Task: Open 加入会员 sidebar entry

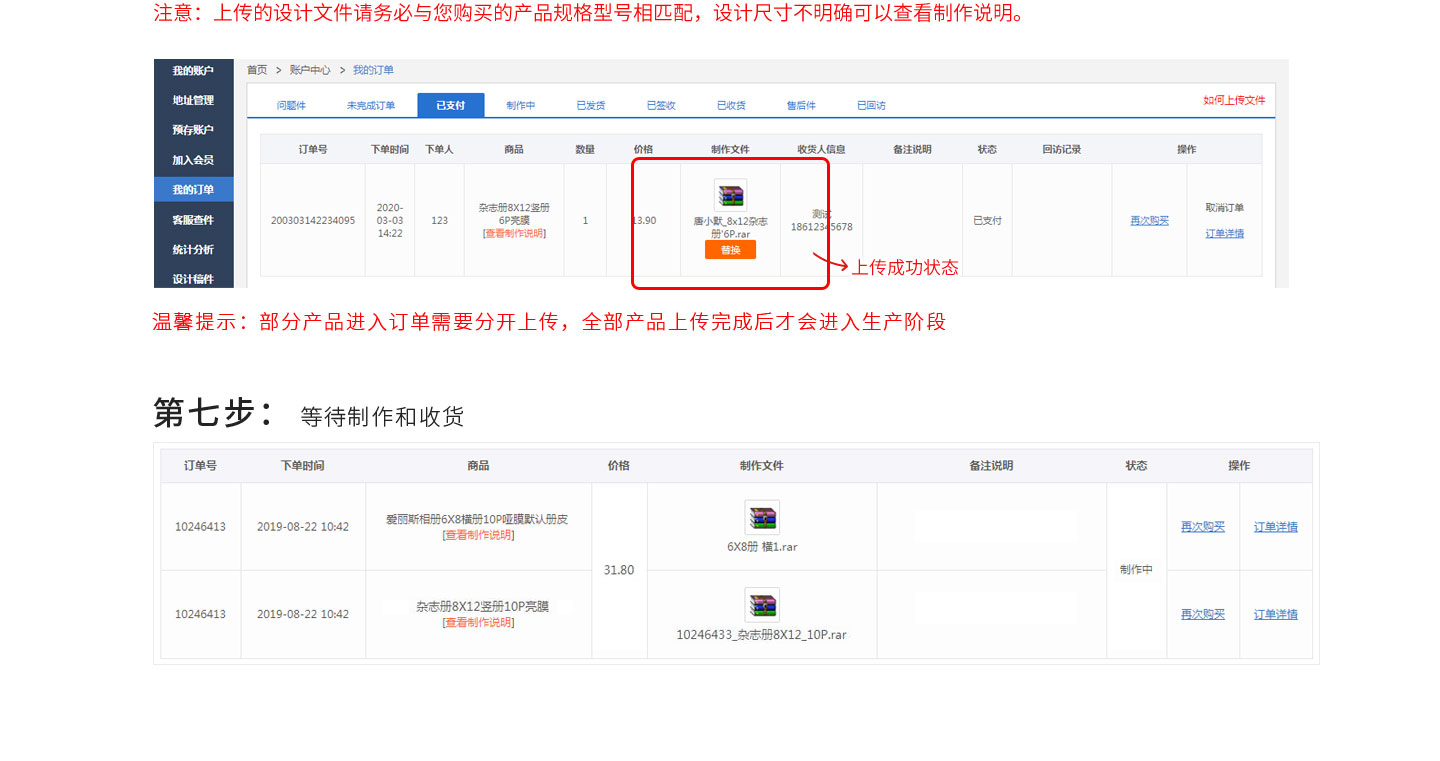Action: pos(193,160)
